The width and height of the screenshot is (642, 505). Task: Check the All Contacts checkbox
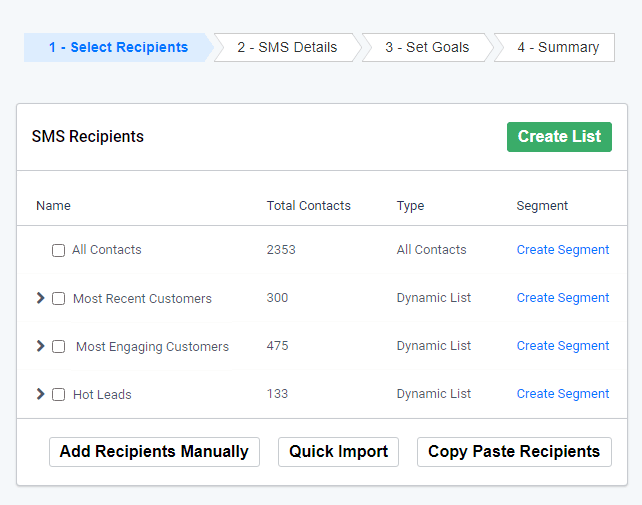coord(59,250)
